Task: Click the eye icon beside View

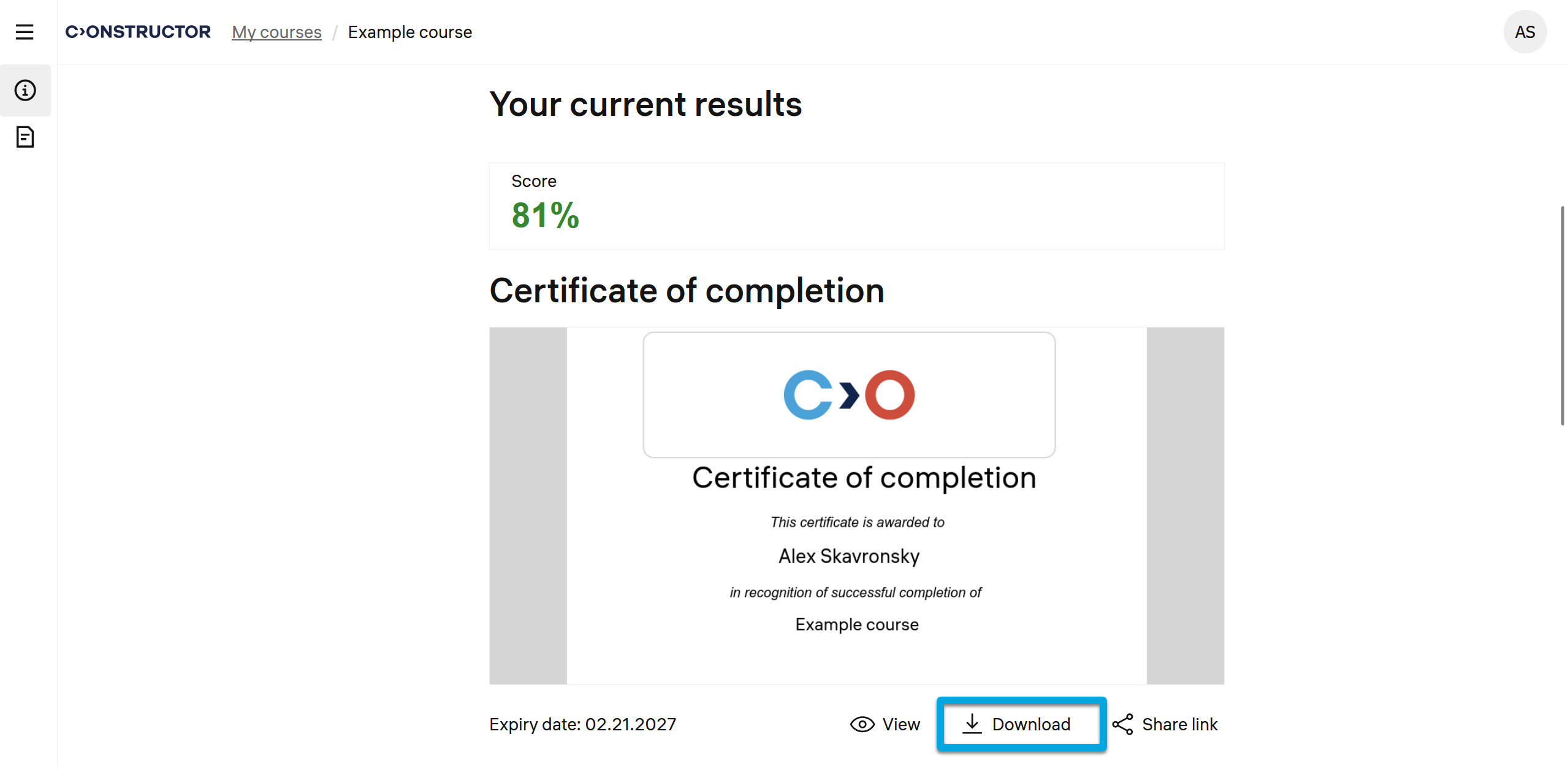Action: (x=862, y=724)
